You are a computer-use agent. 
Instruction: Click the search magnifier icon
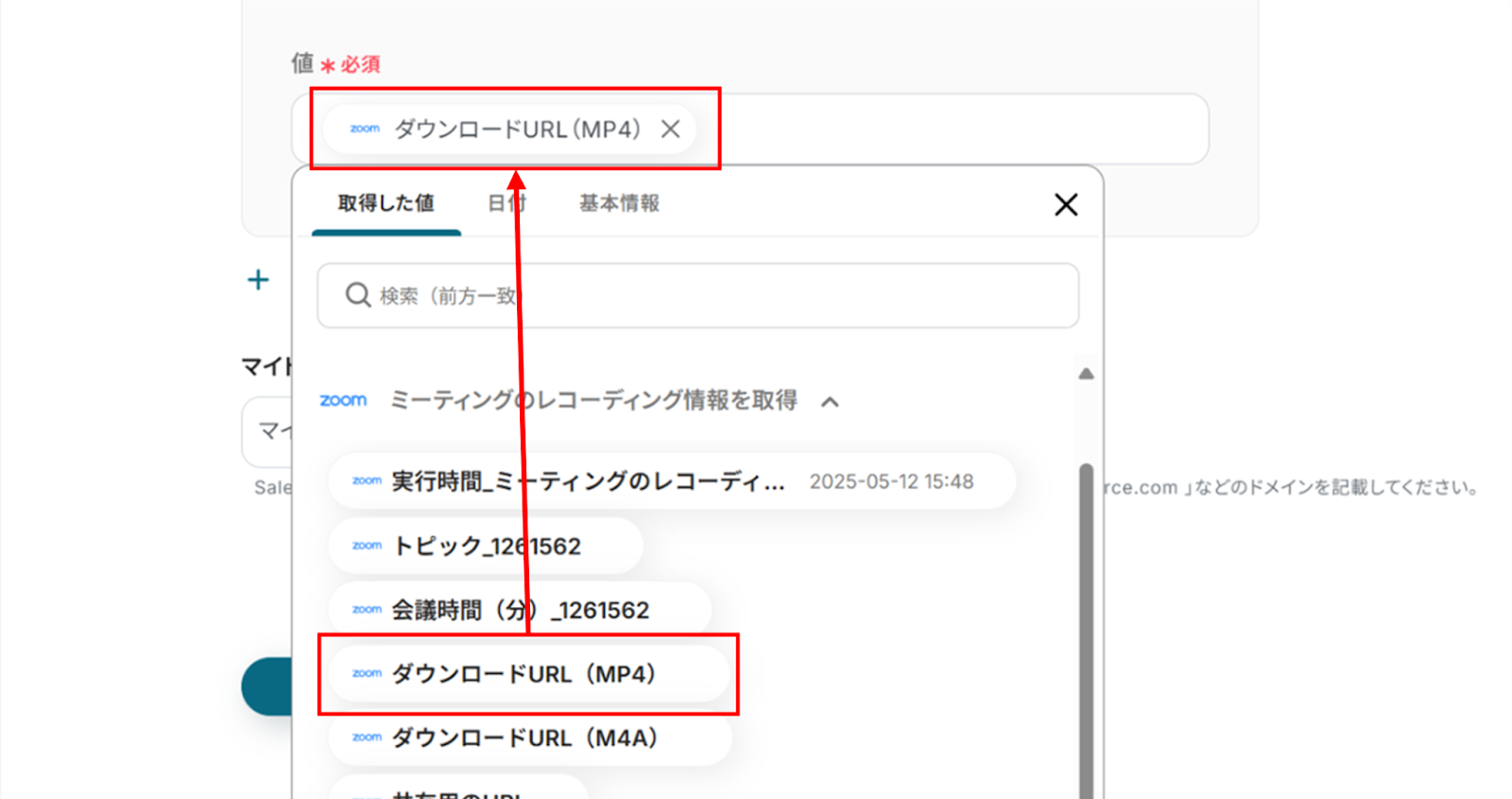[358, 295]
